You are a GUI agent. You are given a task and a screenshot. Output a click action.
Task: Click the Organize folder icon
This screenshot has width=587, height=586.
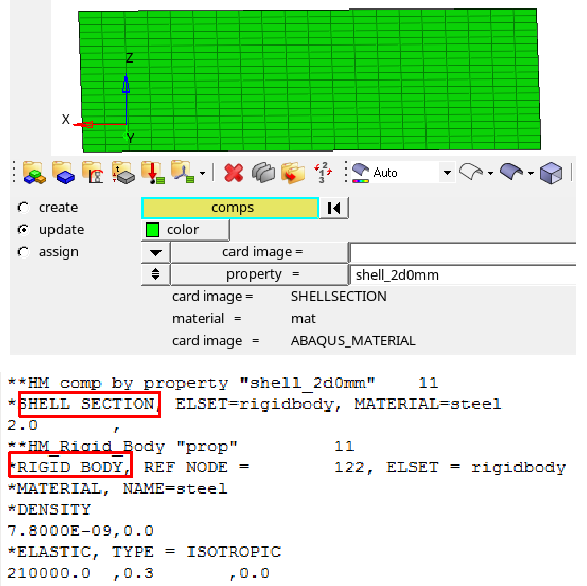click(x=293, y=173)
